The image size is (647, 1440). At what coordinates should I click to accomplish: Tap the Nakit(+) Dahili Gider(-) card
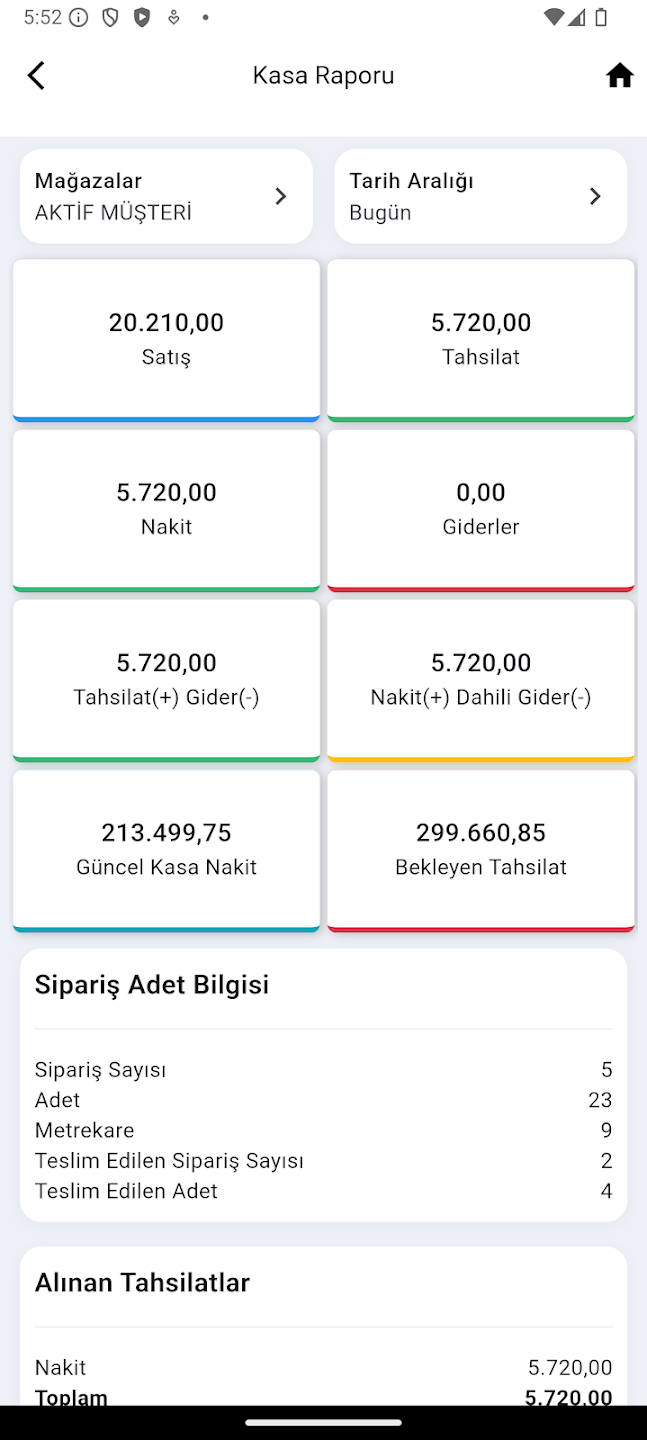(481, 679)
